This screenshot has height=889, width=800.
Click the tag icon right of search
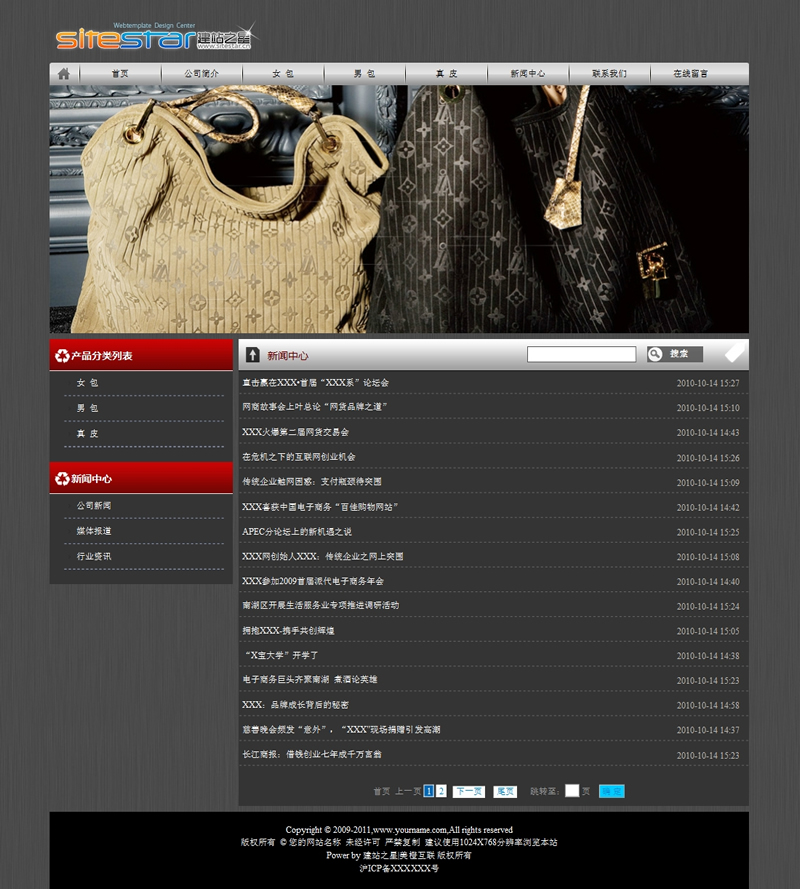[734, 354]
